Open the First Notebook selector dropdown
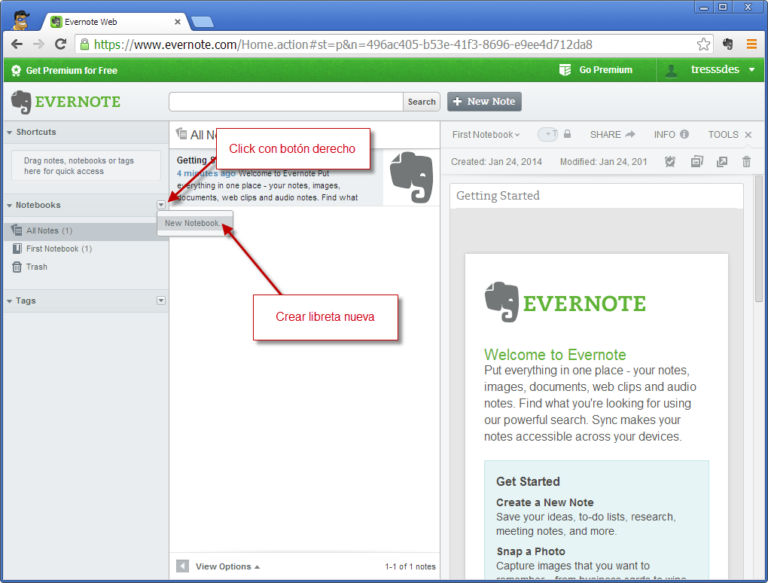Screen dimensions: 768x583 tap(485, 134)
